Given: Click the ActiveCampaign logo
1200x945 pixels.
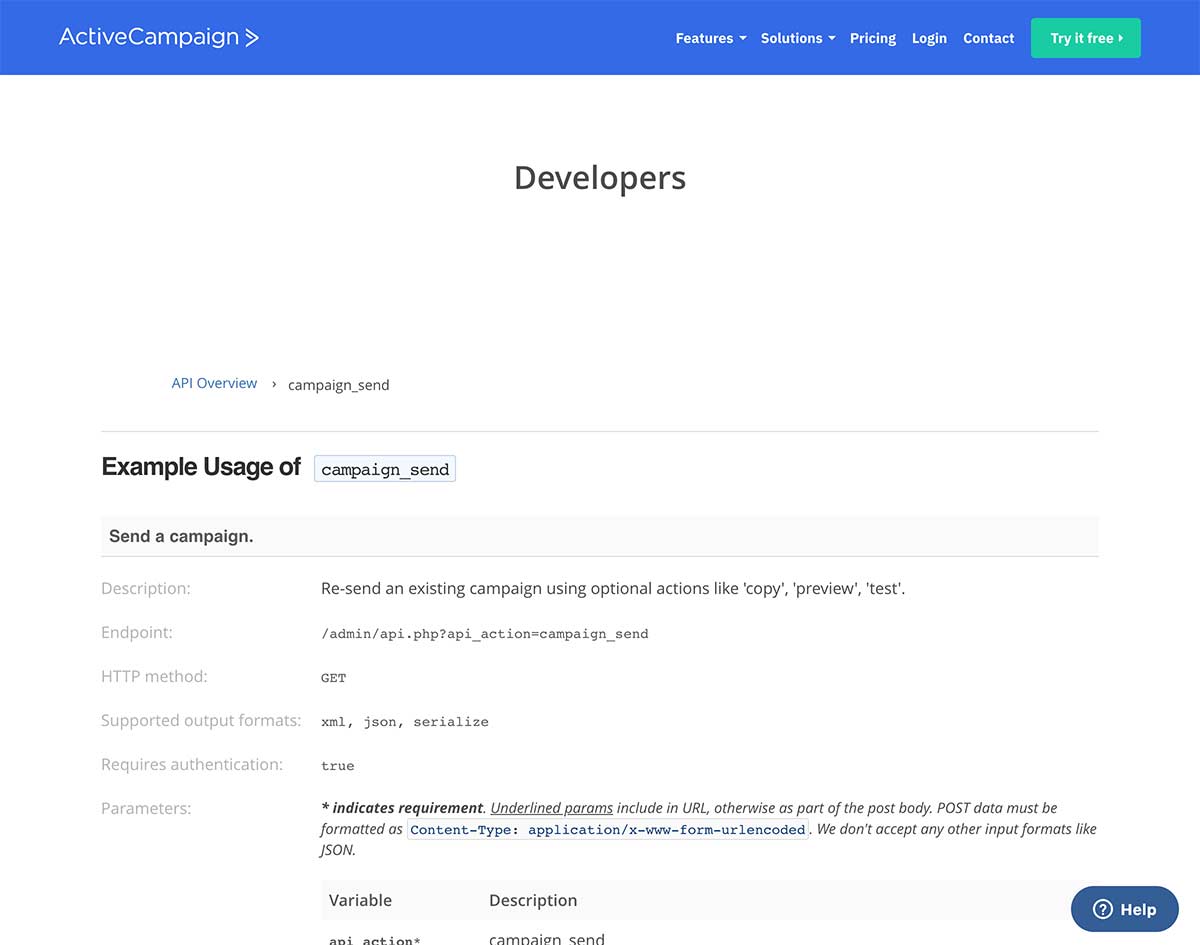Looking at the screenshot, I should [159, 37].
